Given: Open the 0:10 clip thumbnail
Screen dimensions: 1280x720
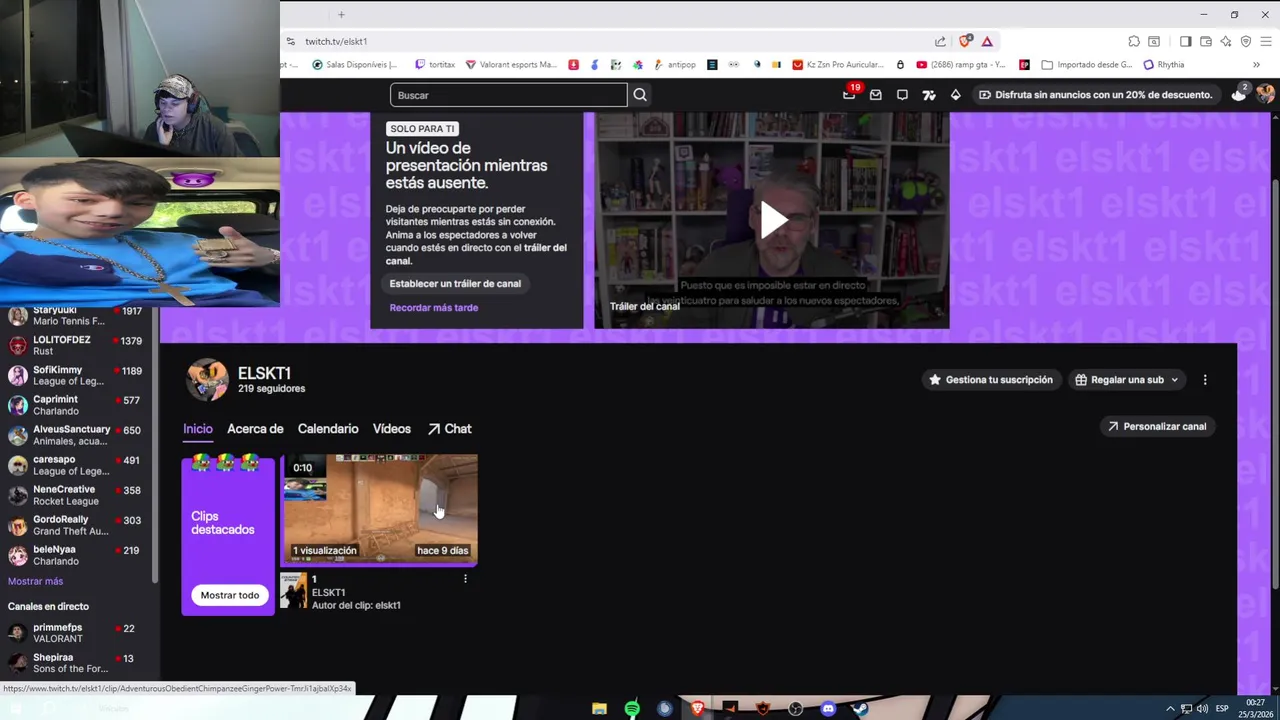Looking at the screenshot, I should pos(379,509).
